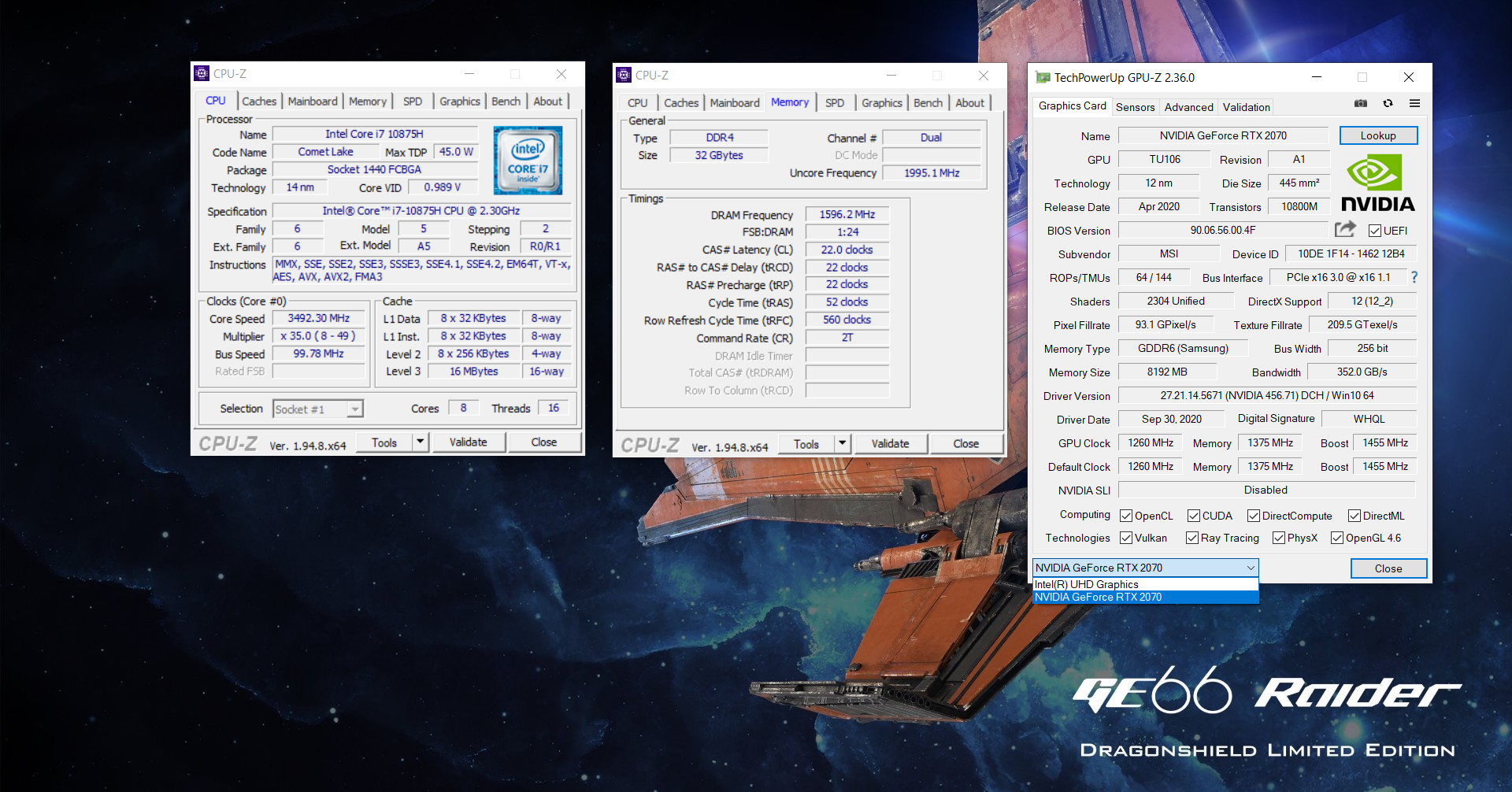Click the Level 3 cache value 16 MBytes
Viewport: 1512px width, 792px height.
[474, 371]
